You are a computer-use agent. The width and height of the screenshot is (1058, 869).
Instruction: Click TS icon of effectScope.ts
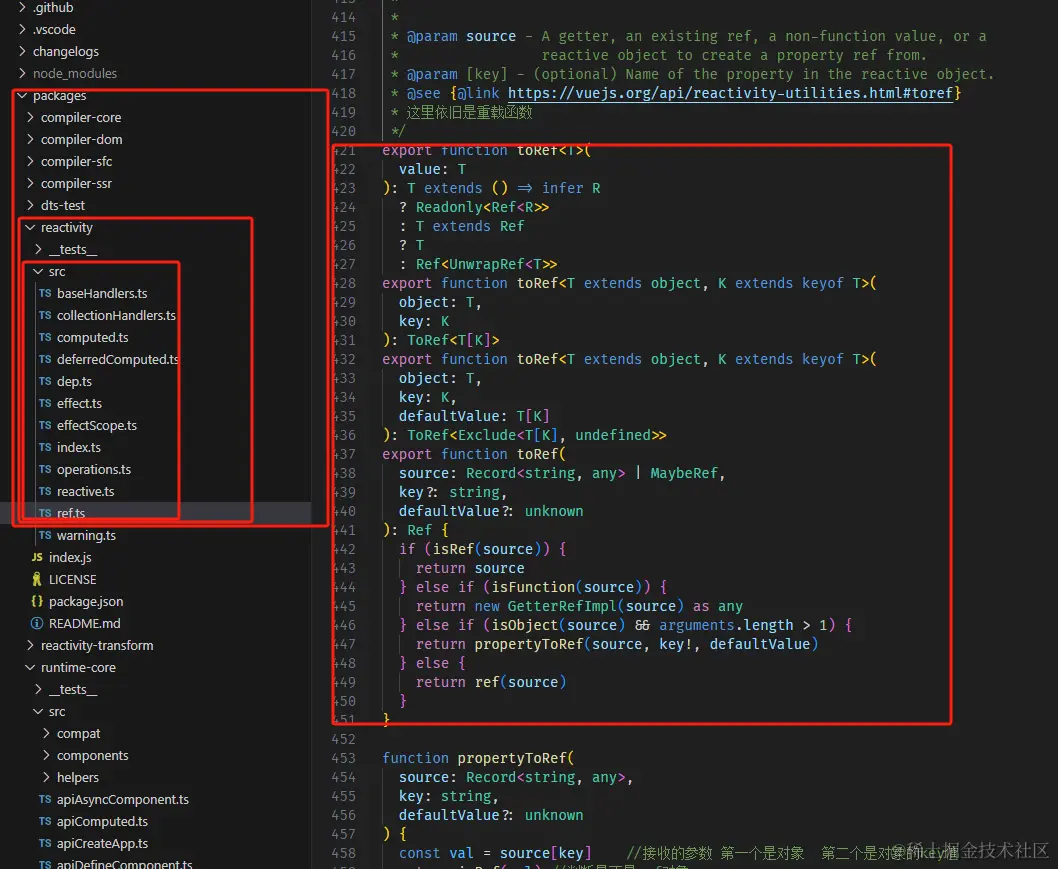(45, 425)
